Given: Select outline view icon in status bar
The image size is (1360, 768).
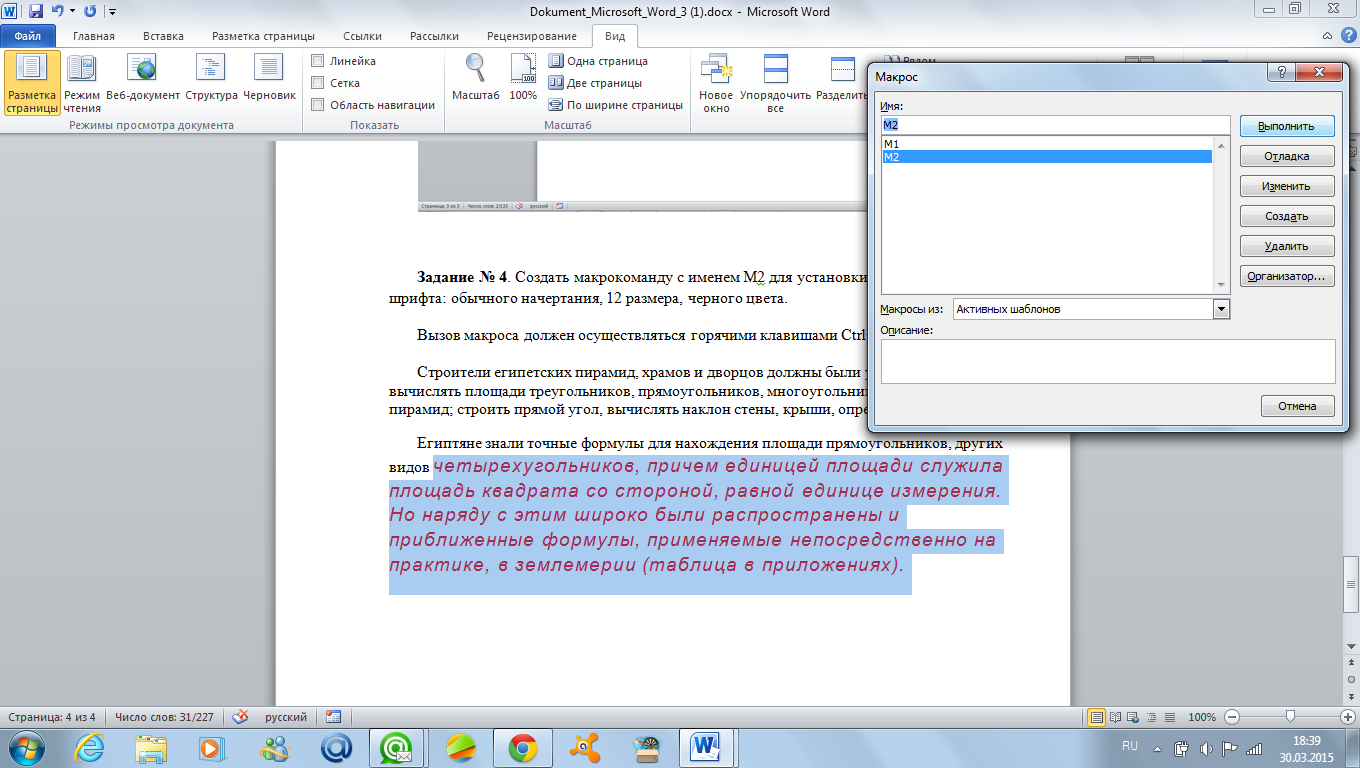Looking at the screenshot, I should point(1151,717).
